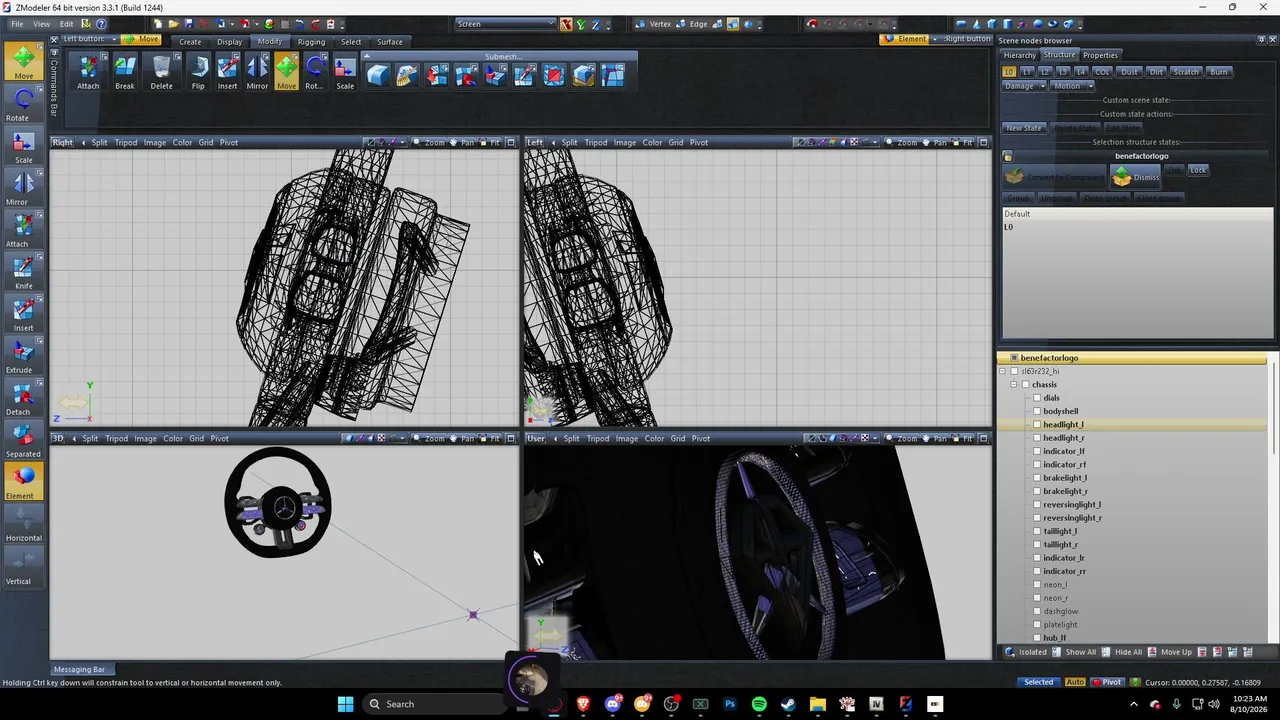
Task: Select the Attach tool in left sidebar
Action: (x=23, y=230)
